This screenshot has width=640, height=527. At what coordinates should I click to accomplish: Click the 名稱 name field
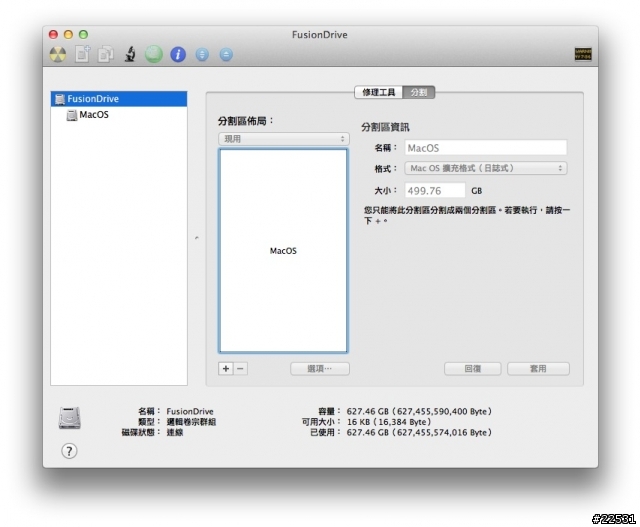(486, 148)
